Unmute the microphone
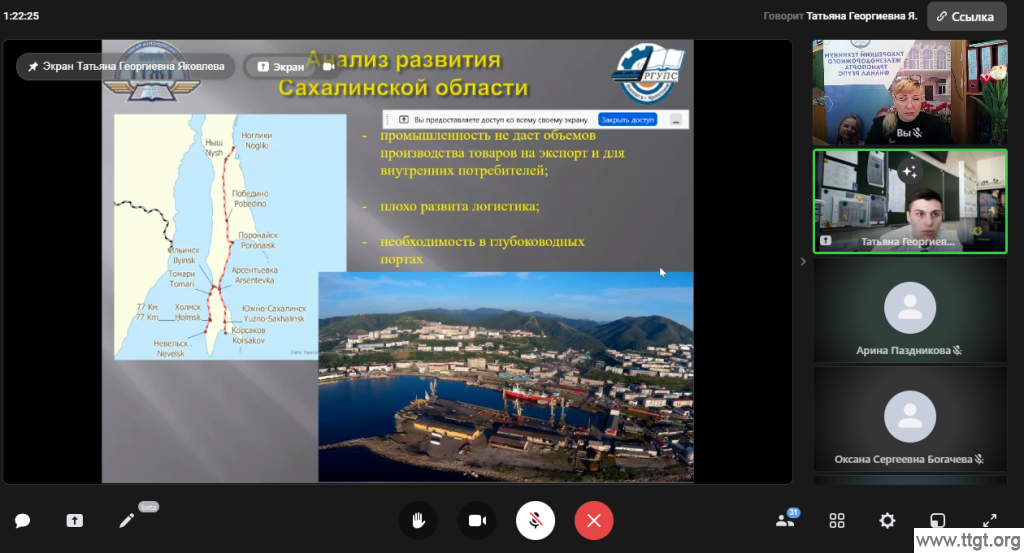 (x=536, y=520)
